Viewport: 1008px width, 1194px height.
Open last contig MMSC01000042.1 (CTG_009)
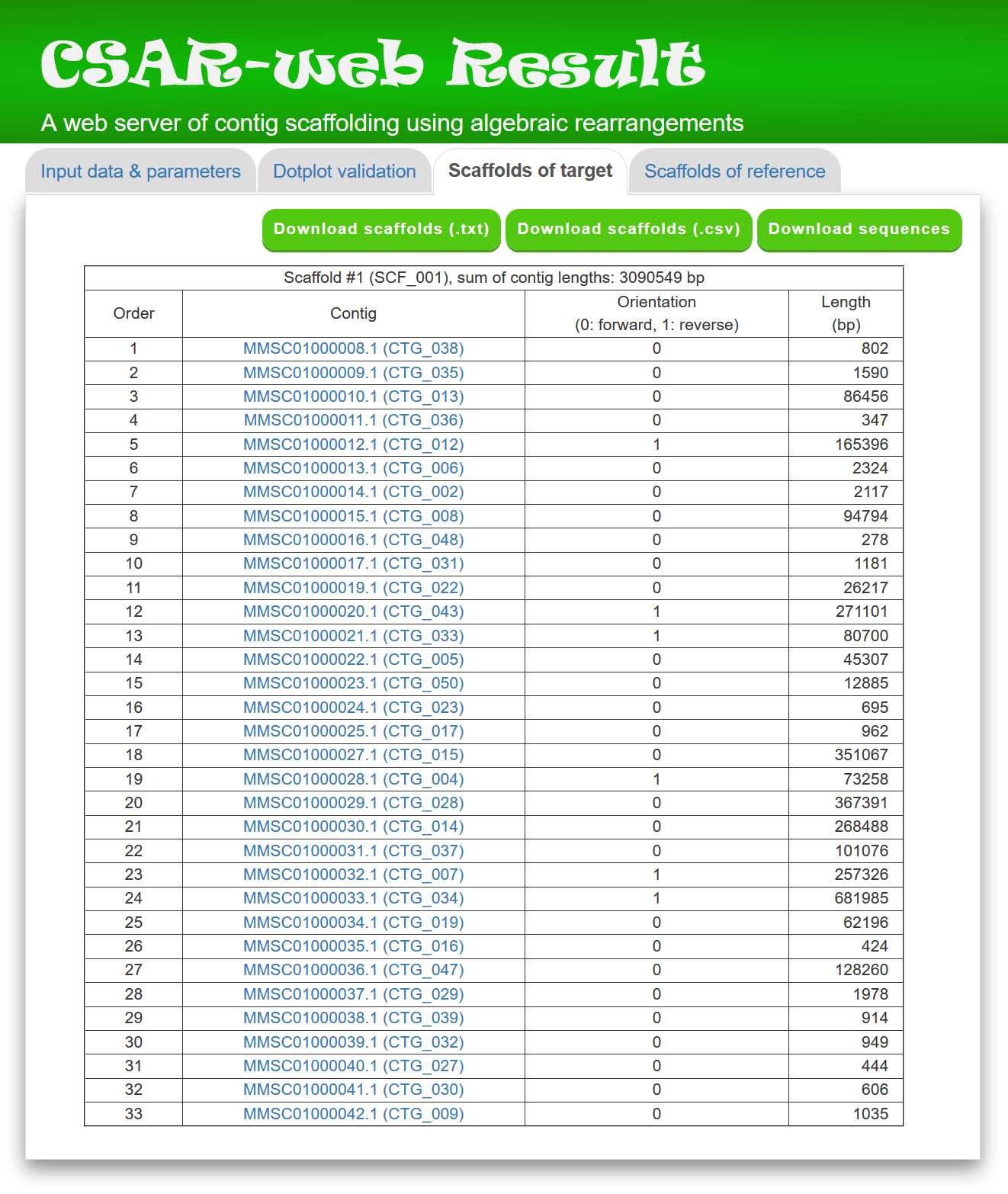(353, 1114)
